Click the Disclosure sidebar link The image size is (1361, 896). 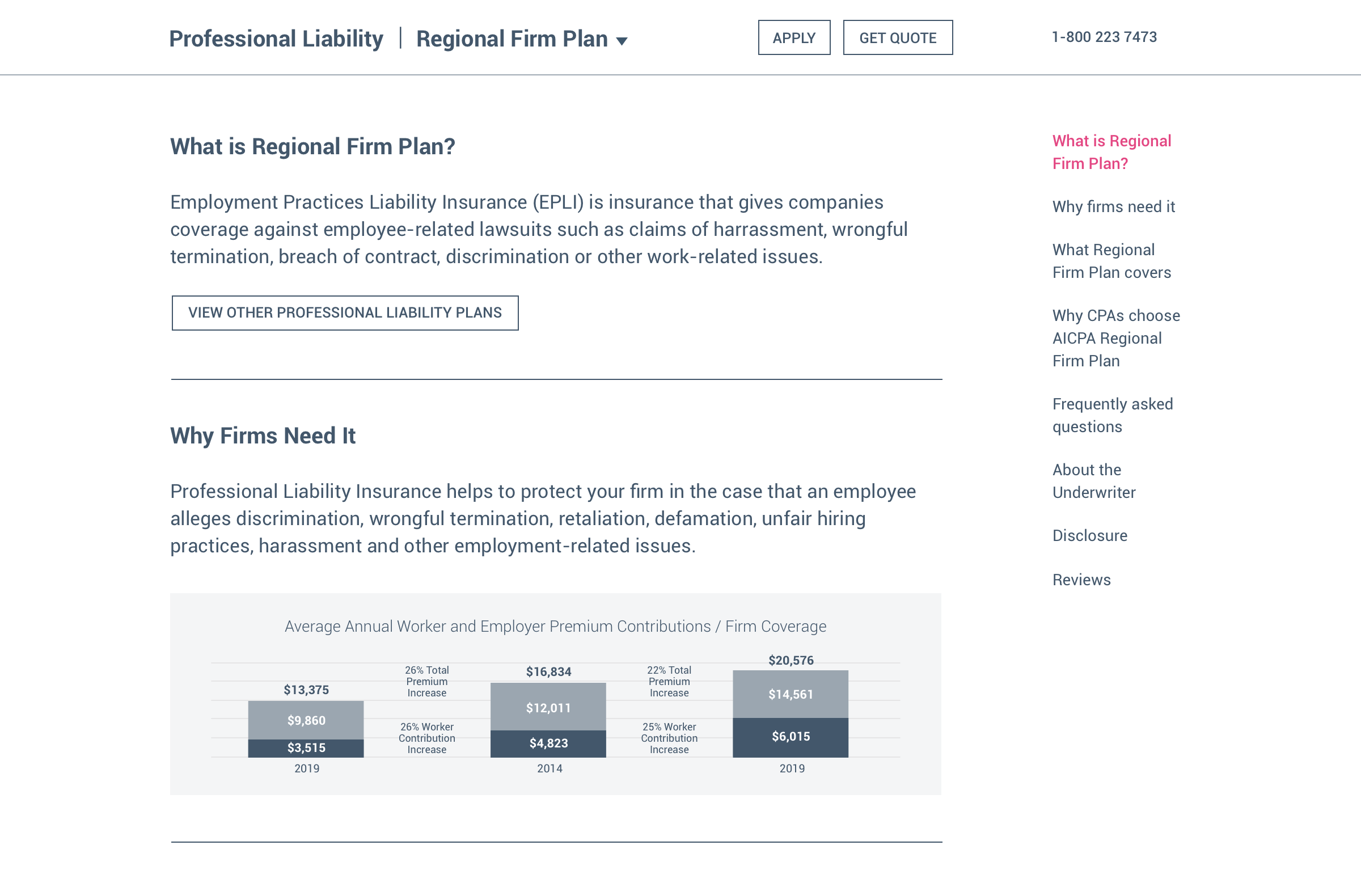1089,535
